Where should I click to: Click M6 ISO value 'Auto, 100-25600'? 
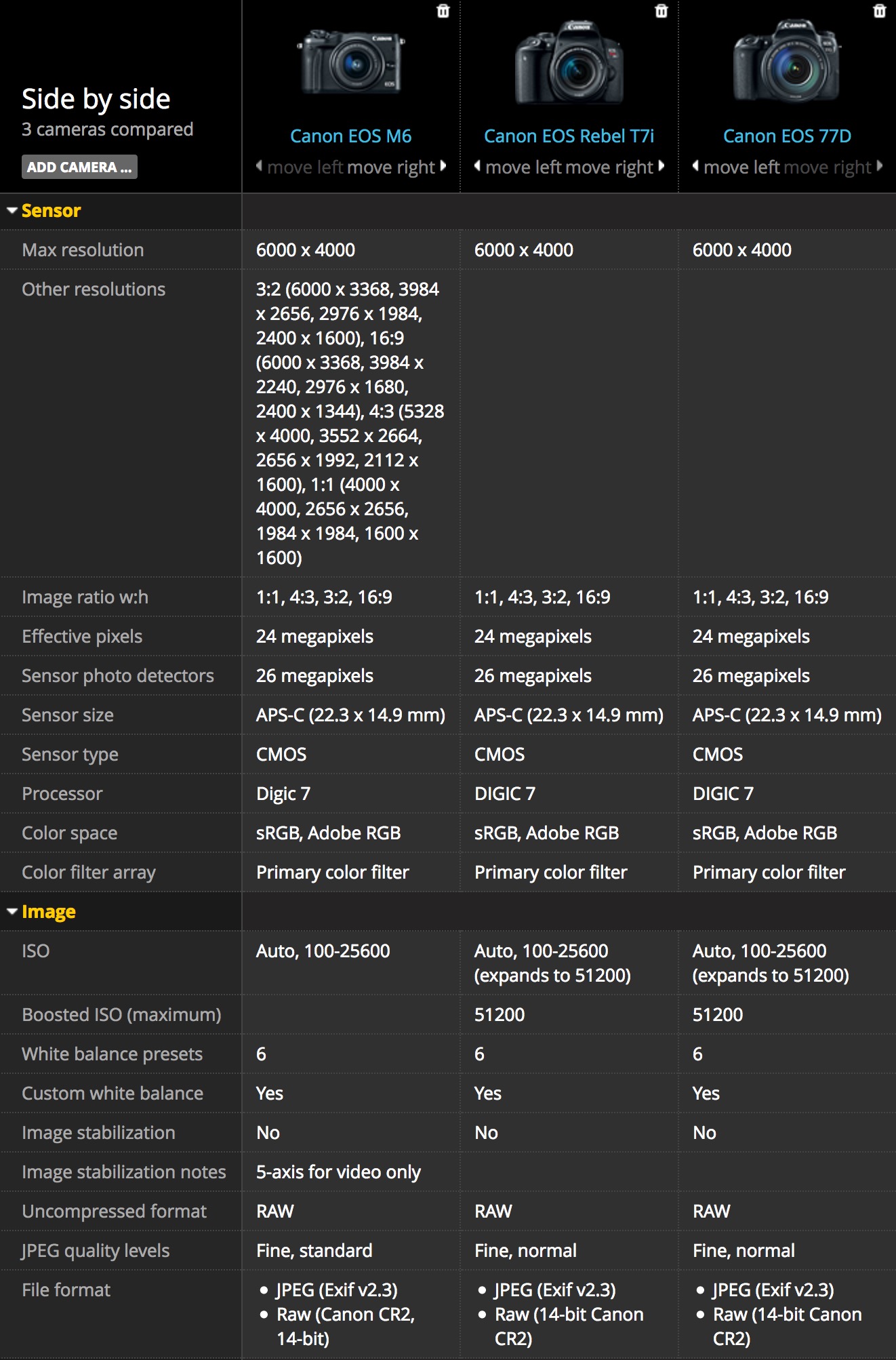click(323, 951)
